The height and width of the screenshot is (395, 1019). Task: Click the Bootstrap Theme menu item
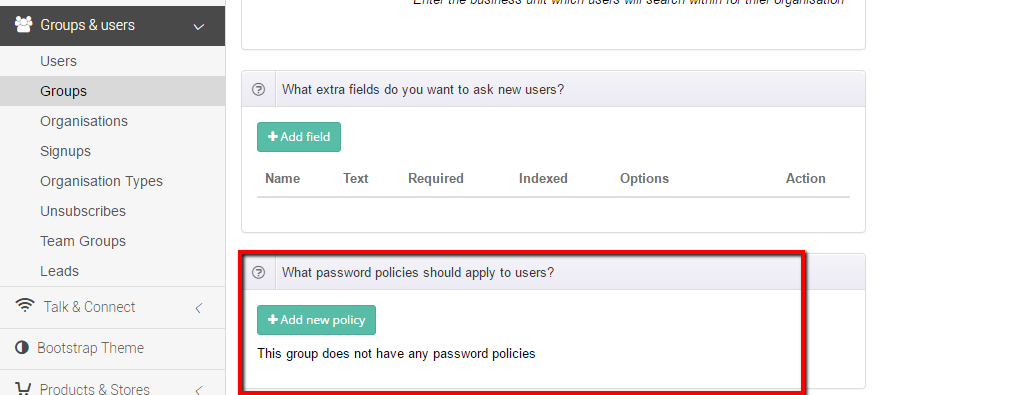coord(112,348)
